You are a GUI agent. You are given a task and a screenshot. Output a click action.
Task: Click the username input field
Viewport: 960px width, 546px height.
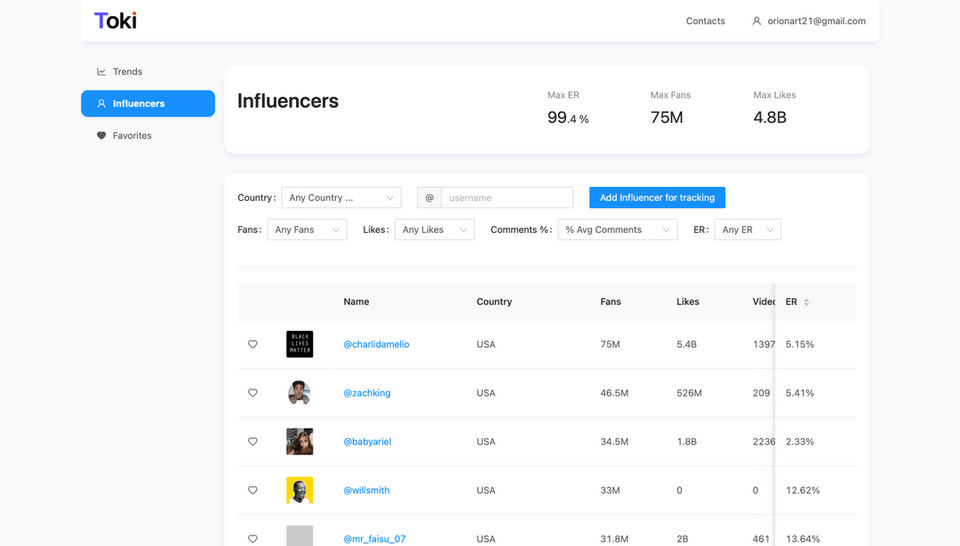[507, 198]
